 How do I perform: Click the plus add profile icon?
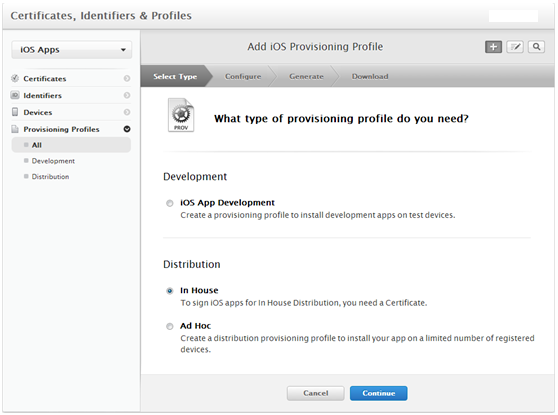[493, 47]
